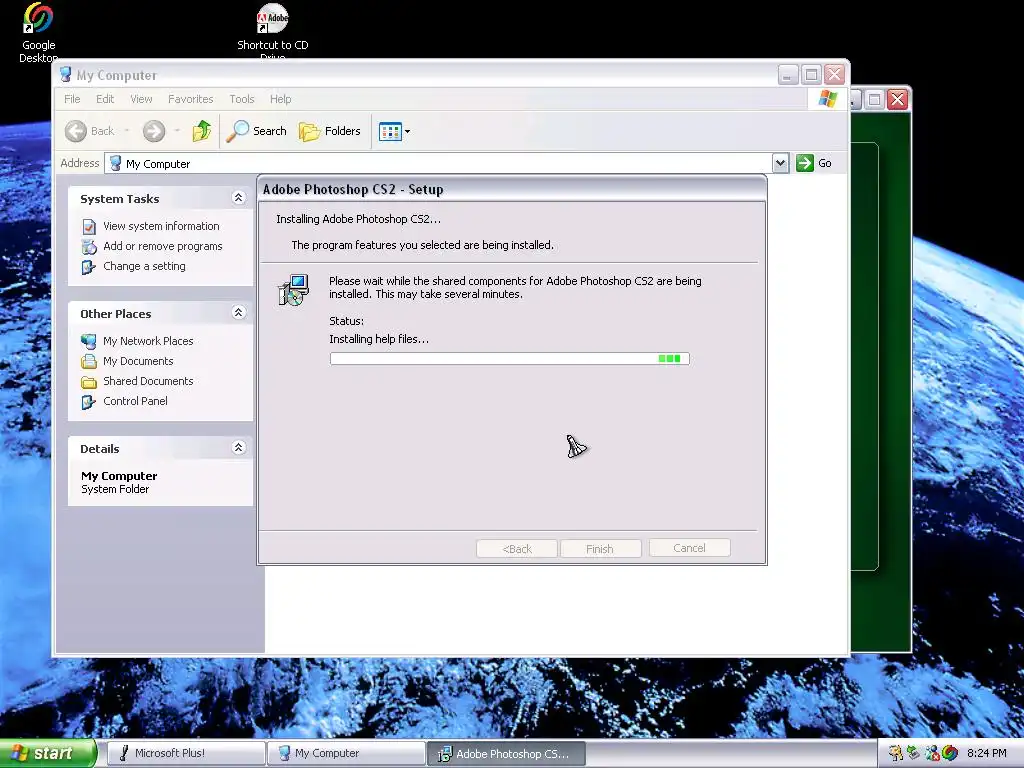Open Control Panel link

[x=135, y=402]
